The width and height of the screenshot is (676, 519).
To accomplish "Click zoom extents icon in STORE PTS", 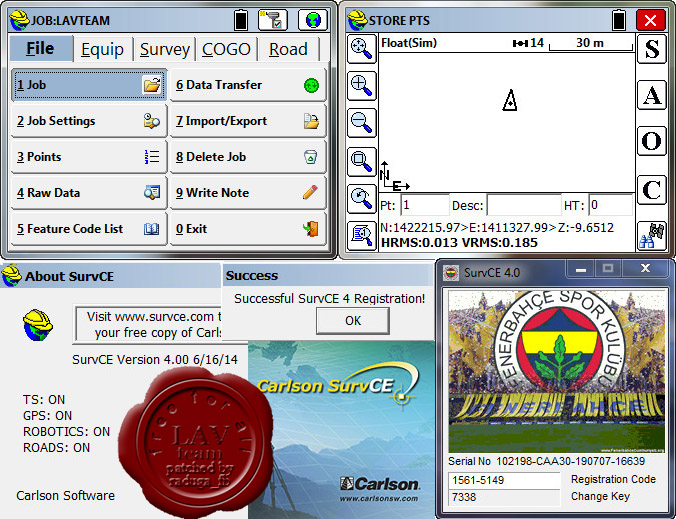I will (361, 49).
